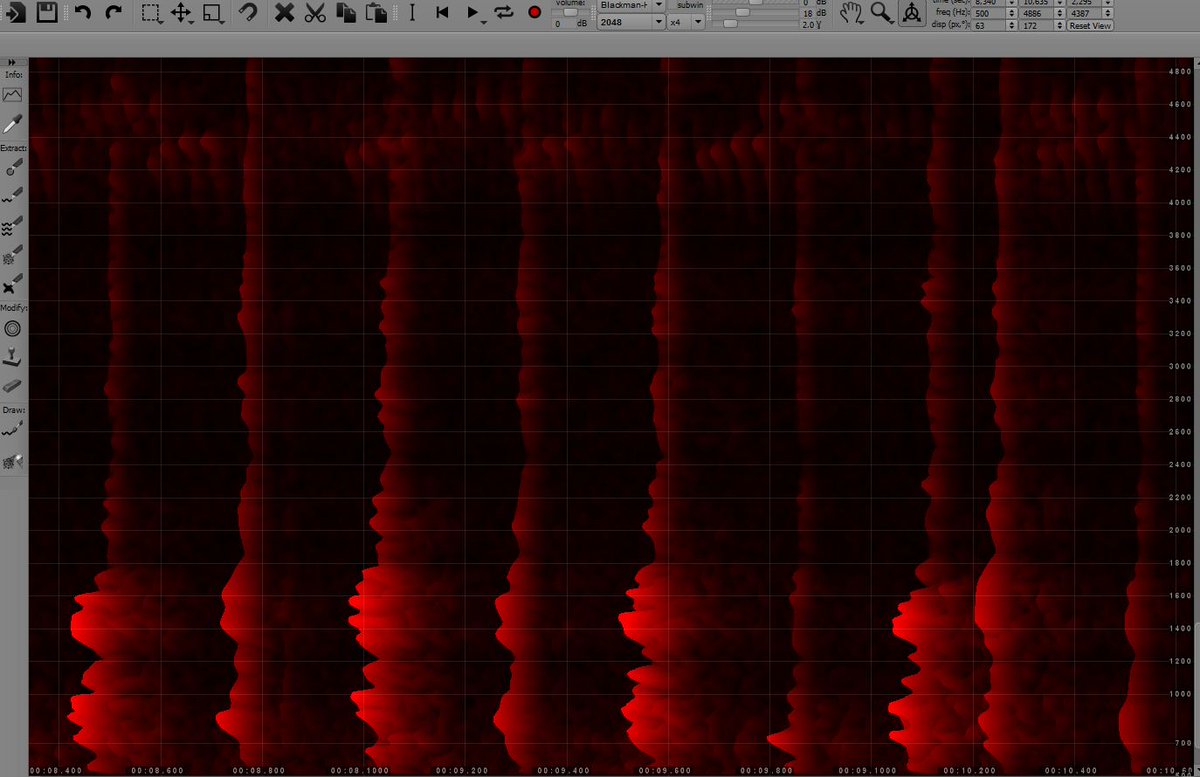1200x777 pixels.
Task: Select the single-wave Extract tool
Action: click(13, 195)
